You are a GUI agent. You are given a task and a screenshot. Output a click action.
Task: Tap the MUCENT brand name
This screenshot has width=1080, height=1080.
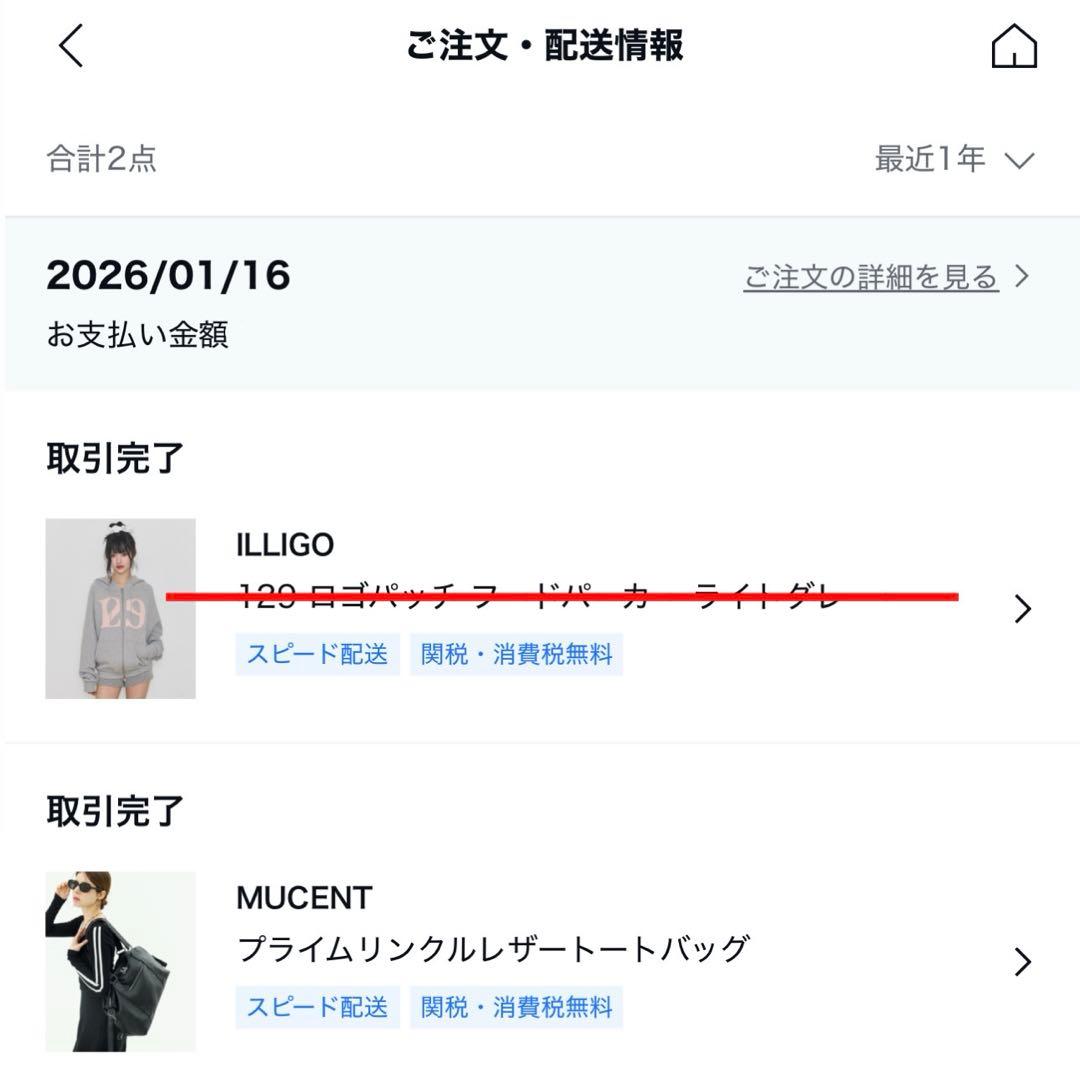coord(304,897)
